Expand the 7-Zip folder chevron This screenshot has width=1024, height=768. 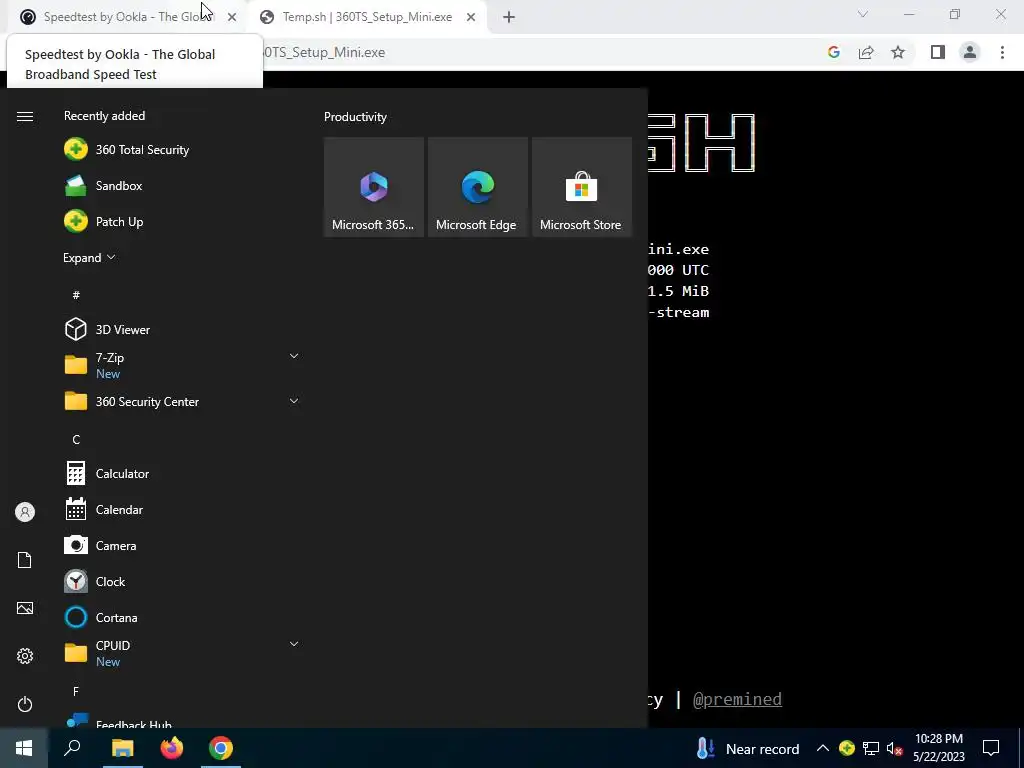pos(294,356)
